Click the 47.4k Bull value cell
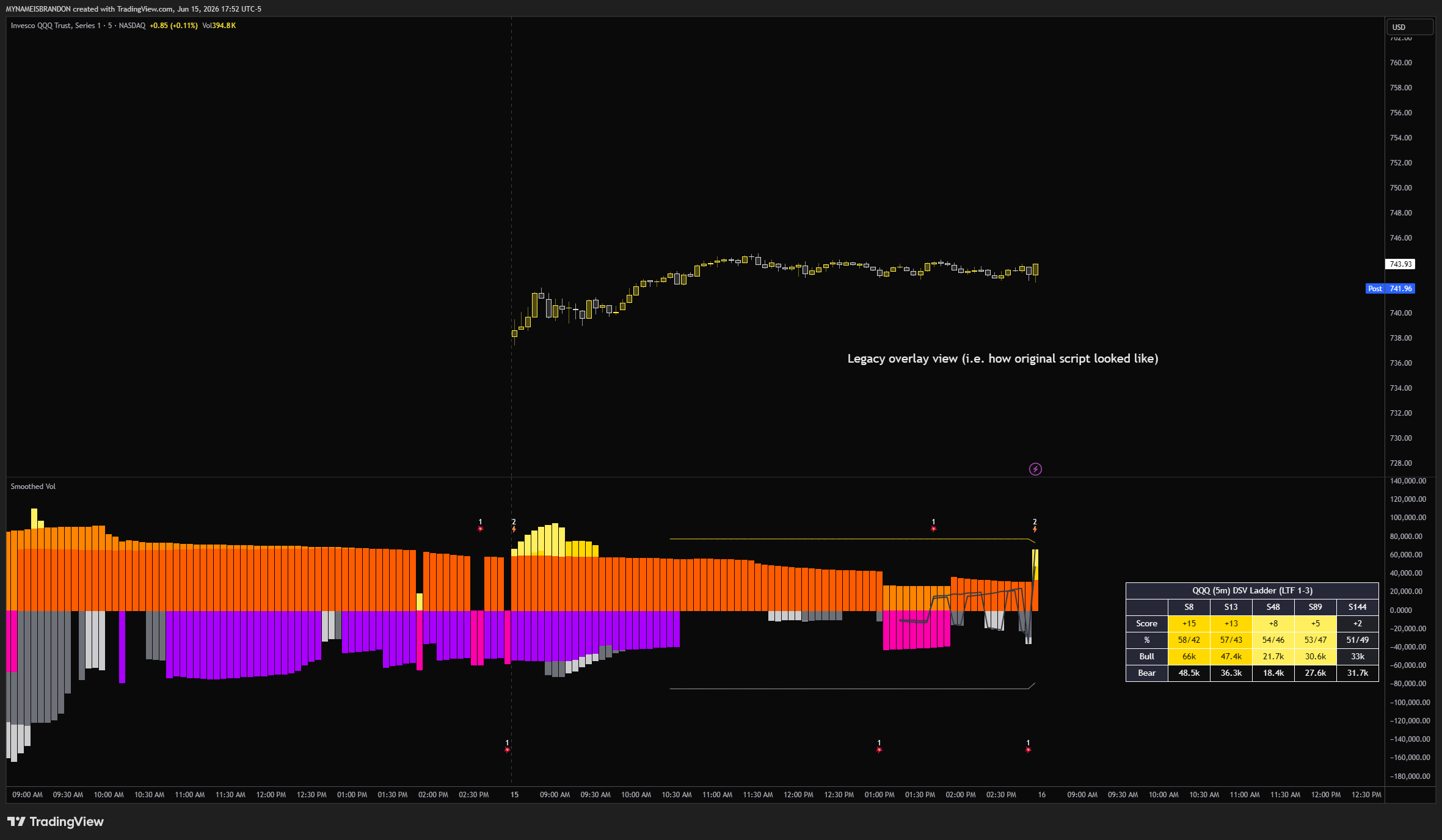 click(x=1231, y=656)
